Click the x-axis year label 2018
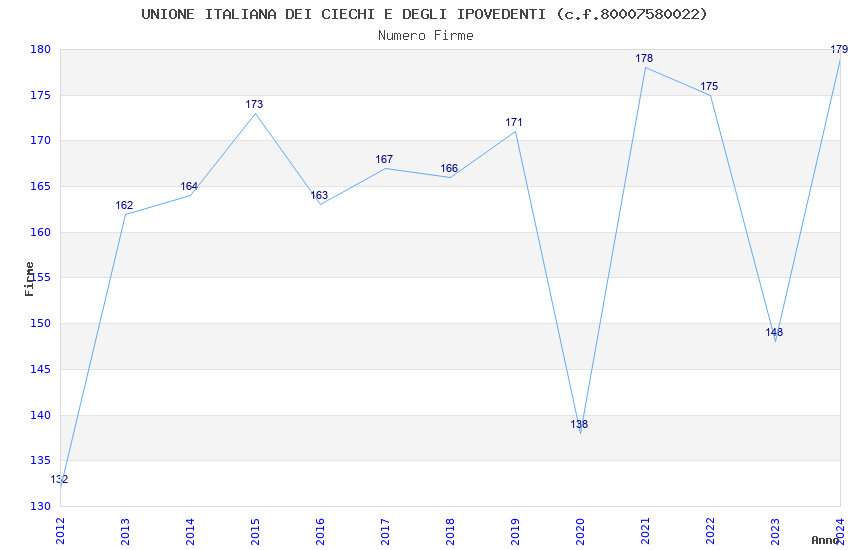The width and height of the screenshot is (850, 550). pyautogui.click(x=450, y=531)
